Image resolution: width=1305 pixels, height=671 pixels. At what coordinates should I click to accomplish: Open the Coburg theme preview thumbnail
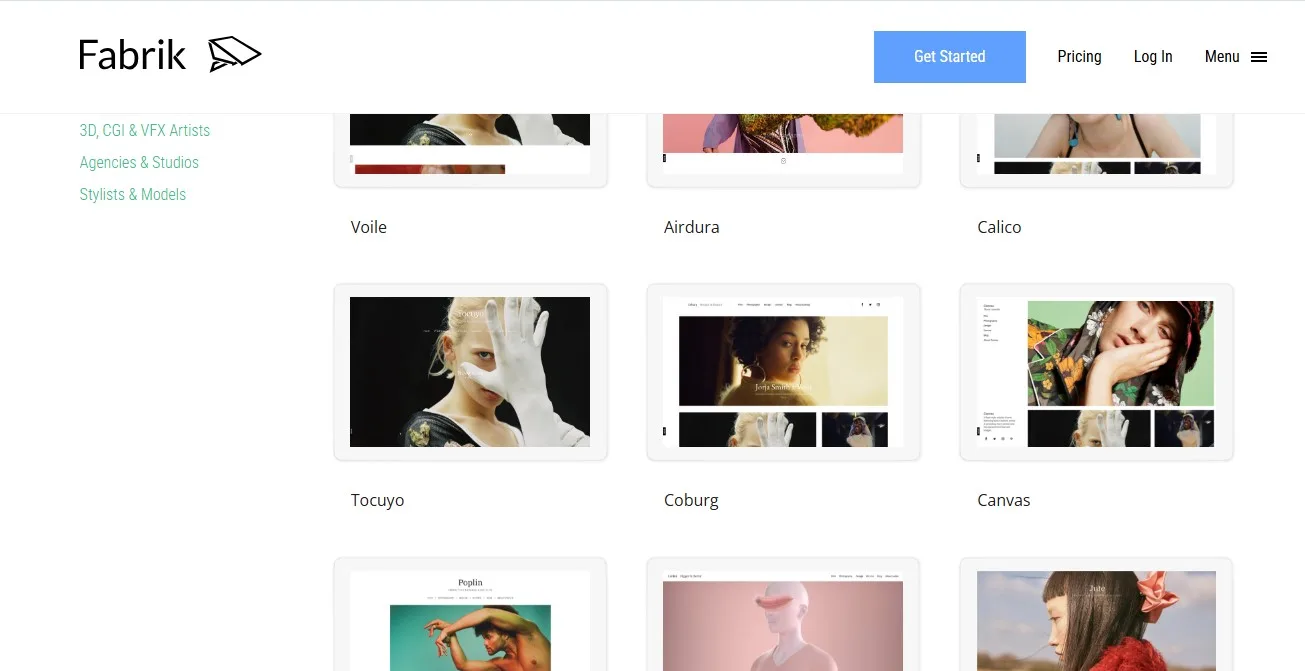pyautogui.click(x=783, y=372)
